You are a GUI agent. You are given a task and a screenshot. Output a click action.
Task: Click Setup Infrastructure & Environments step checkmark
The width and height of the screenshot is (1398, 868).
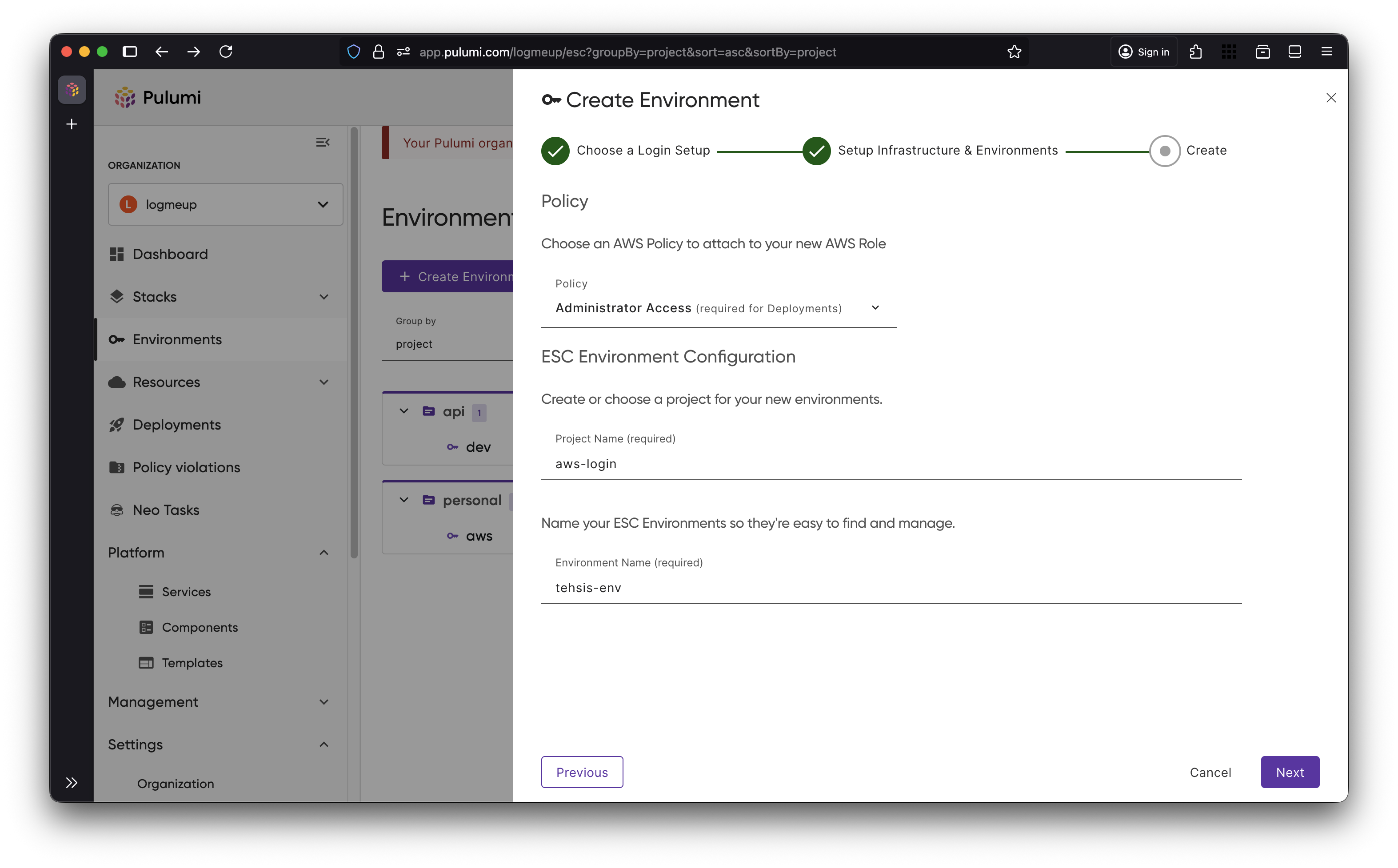pos(816,151)
